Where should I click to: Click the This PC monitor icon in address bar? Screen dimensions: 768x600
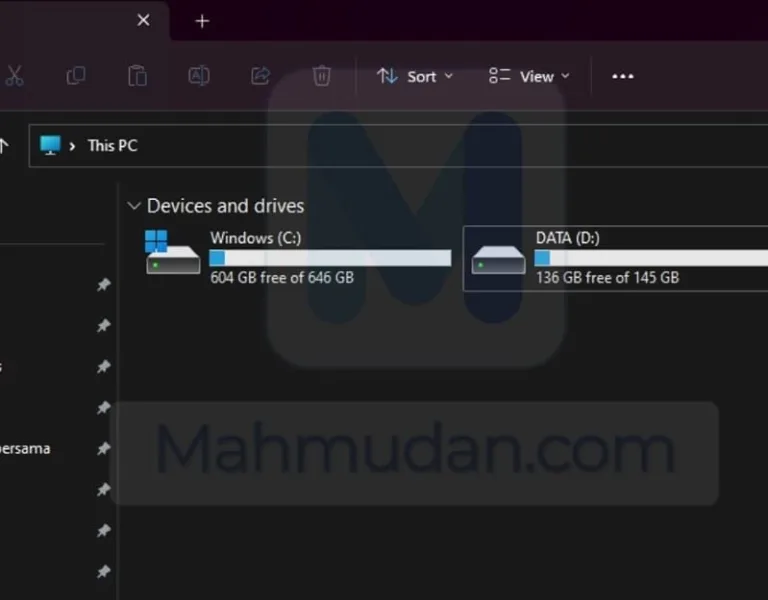tap(50, 145)
